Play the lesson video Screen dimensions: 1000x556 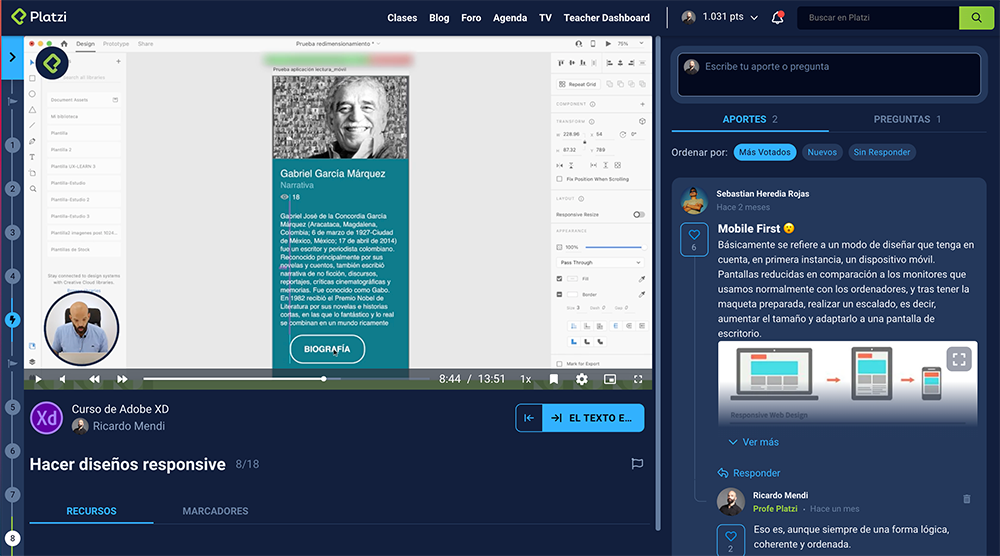[38, 380]
